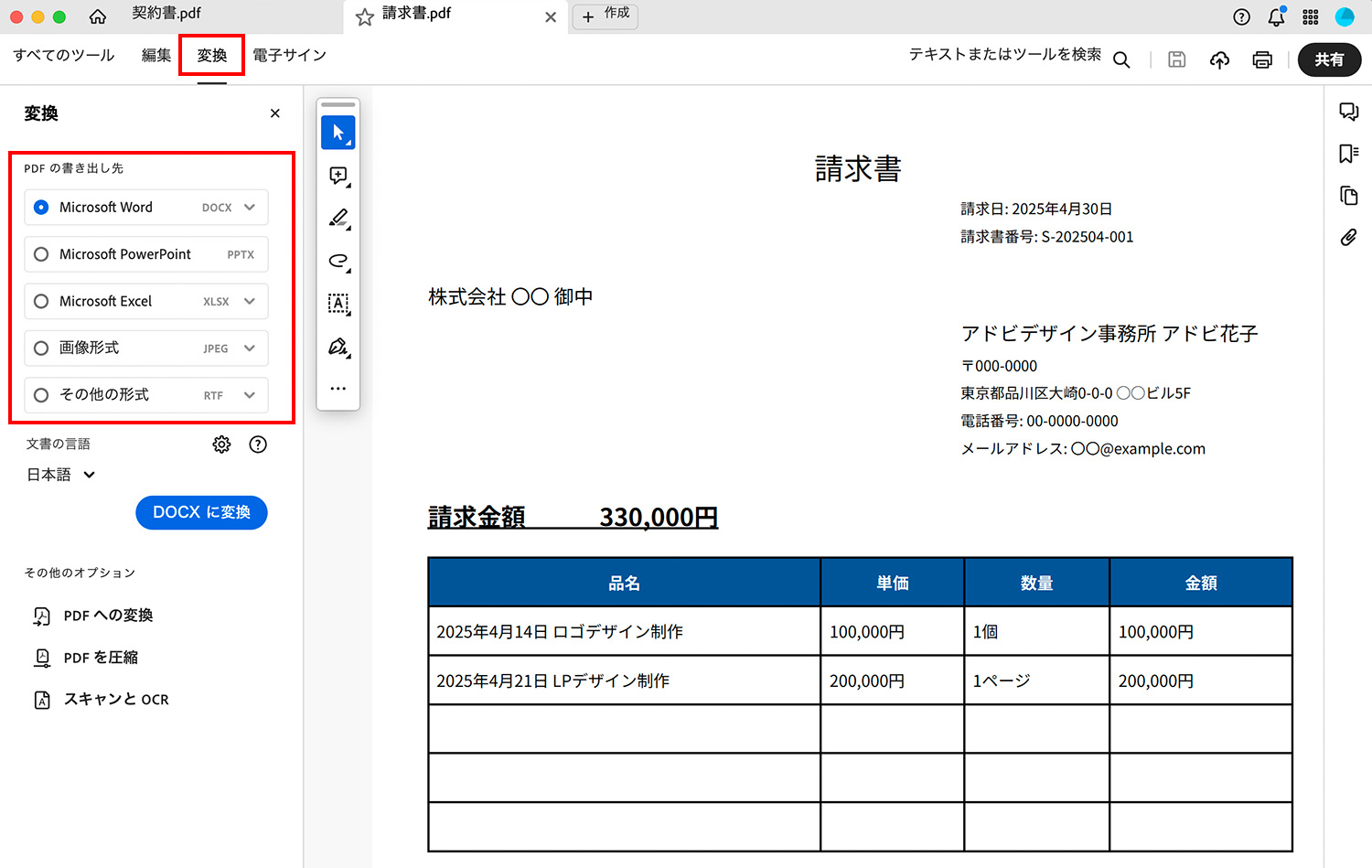Select Microsoft PowerPoint radio button
1372x868 pixels.
(x=41, y=254)
